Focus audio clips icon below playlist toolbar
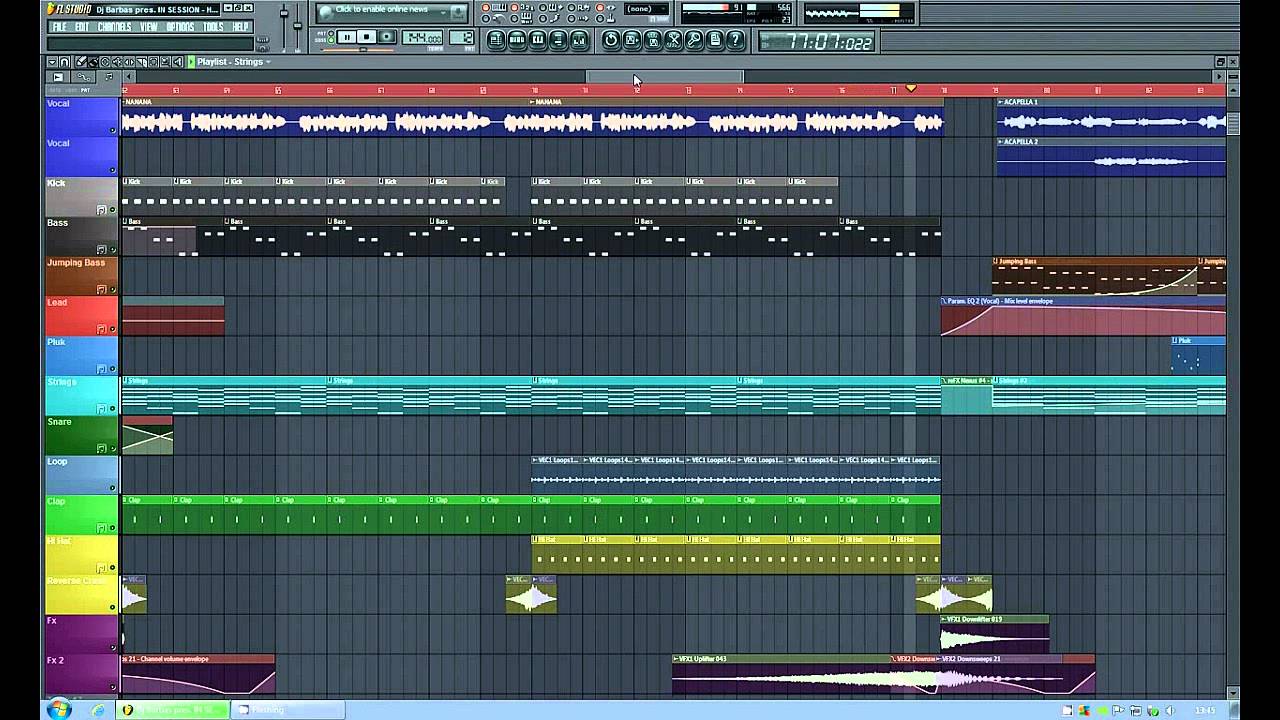This screenshot has height=720, width=1280. click(x=58, y=76)
